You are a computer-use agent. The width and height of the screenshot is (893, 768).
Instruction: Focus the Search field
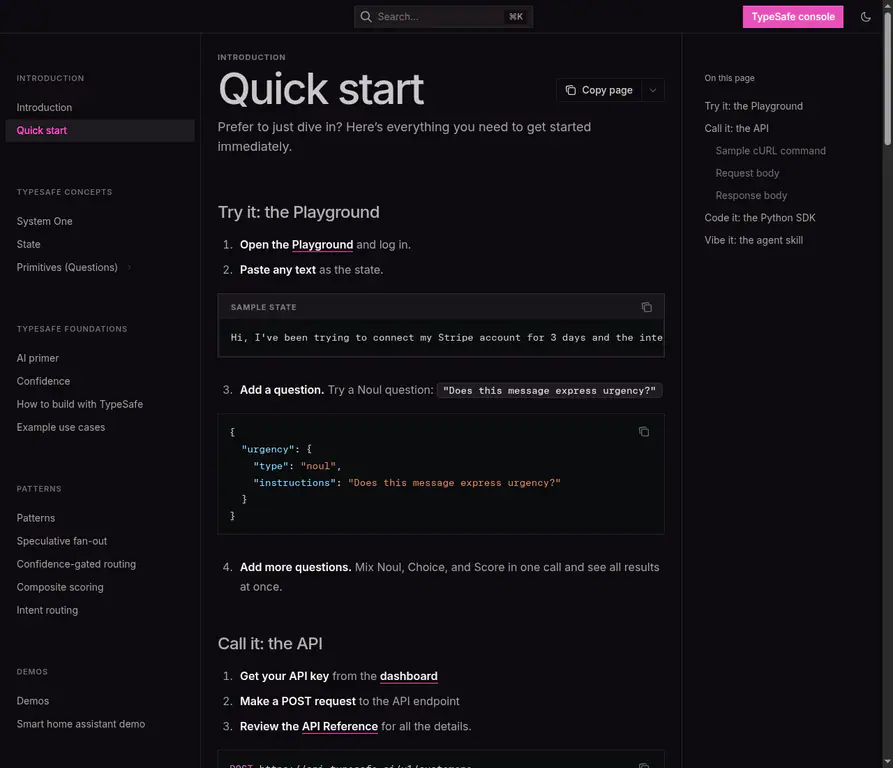coord(443,17)
